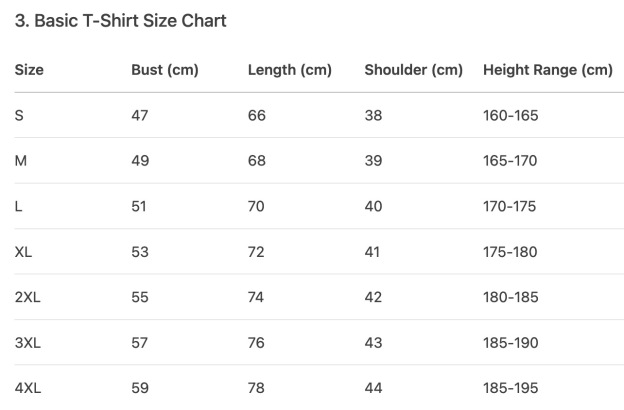Select bust value 57 in 3XL row
The height and width of the screenshot is (410, 624).
(139, 343)
